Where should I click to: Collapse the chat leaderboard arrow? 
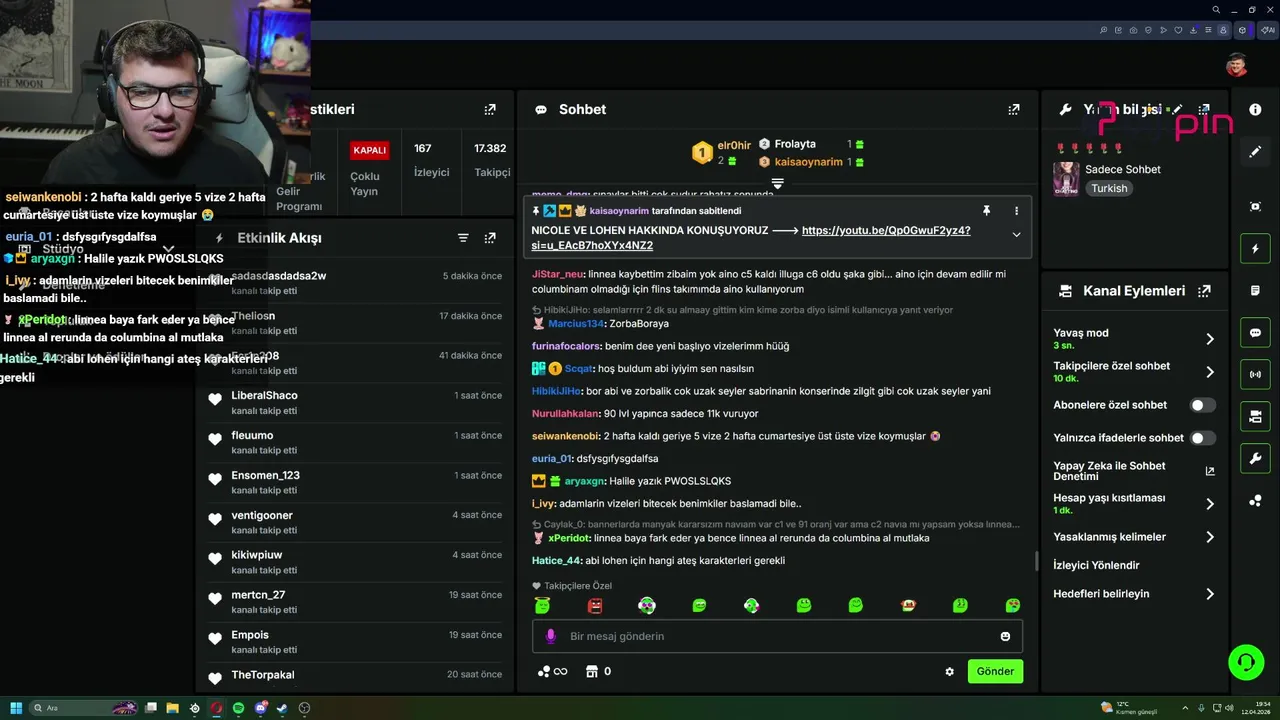point(777,184)
